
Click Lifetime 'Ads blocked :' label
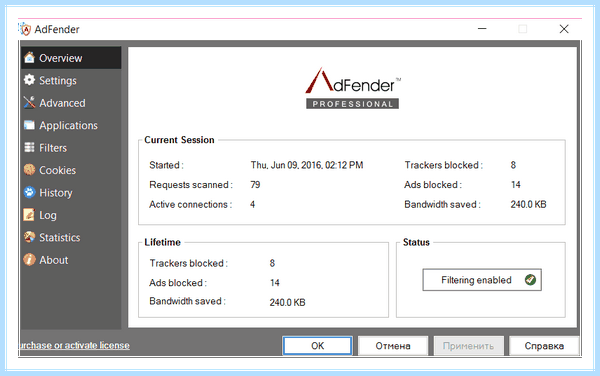tap(178, 283)
